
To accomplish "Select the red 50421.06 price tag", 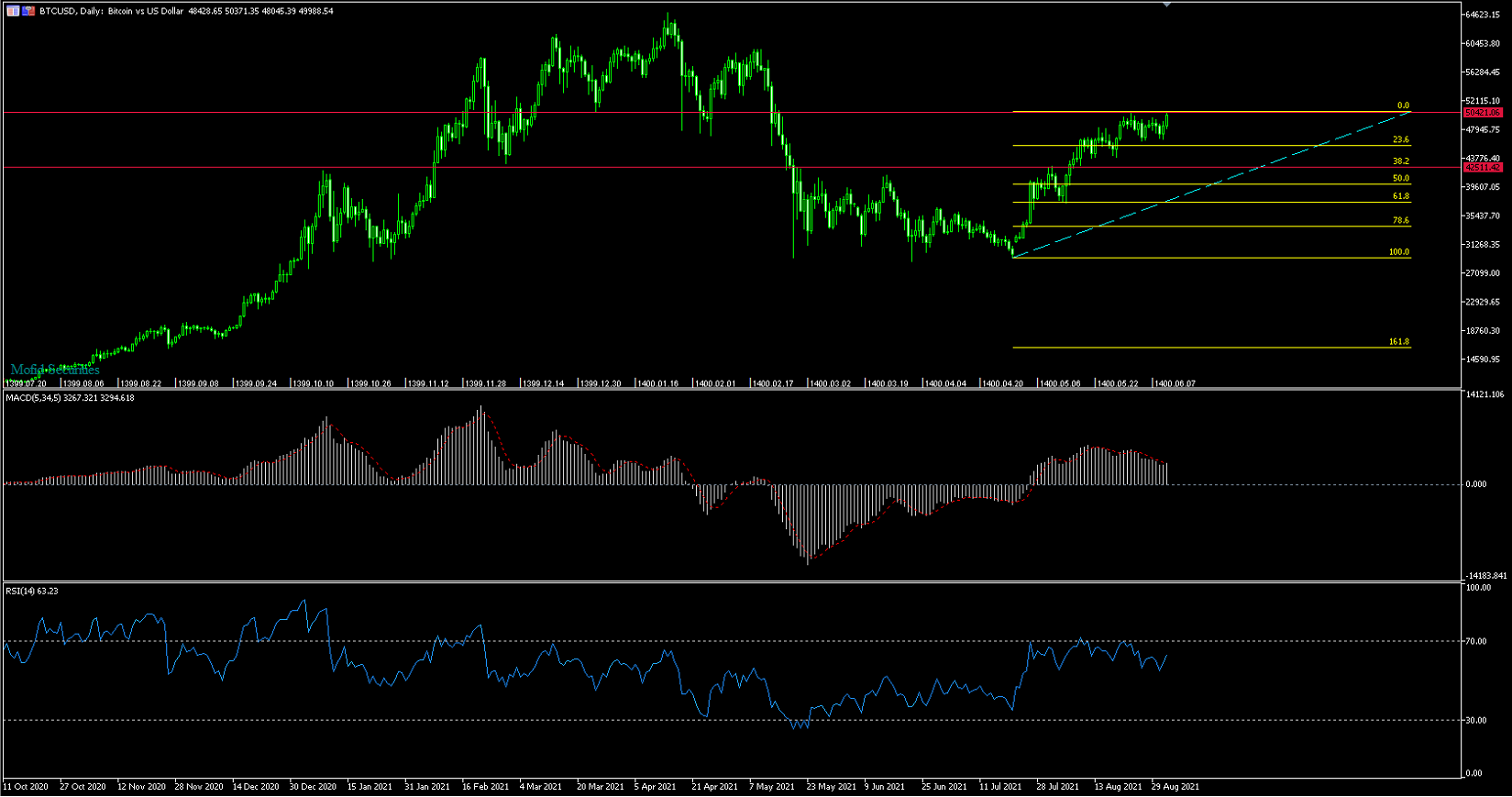I will 1483,113.
